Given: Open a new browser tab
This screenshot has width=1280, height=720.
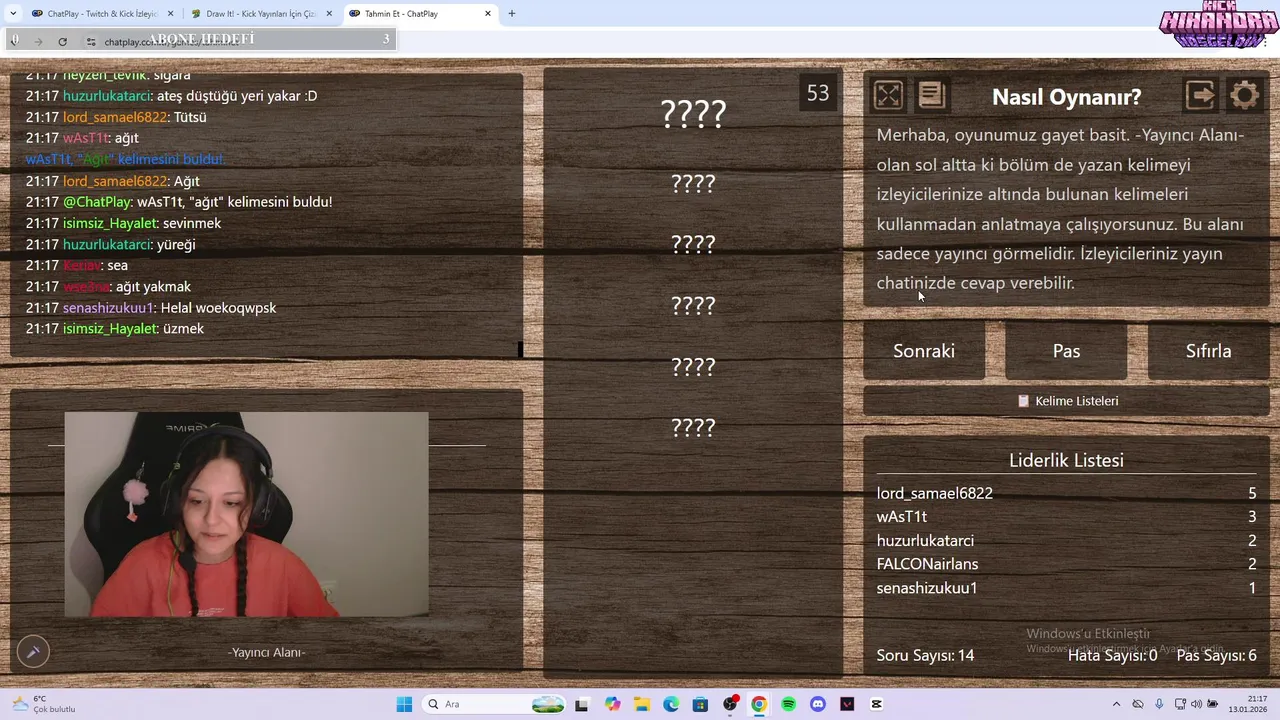Looking at the screenshot, I should click(512, 14).
